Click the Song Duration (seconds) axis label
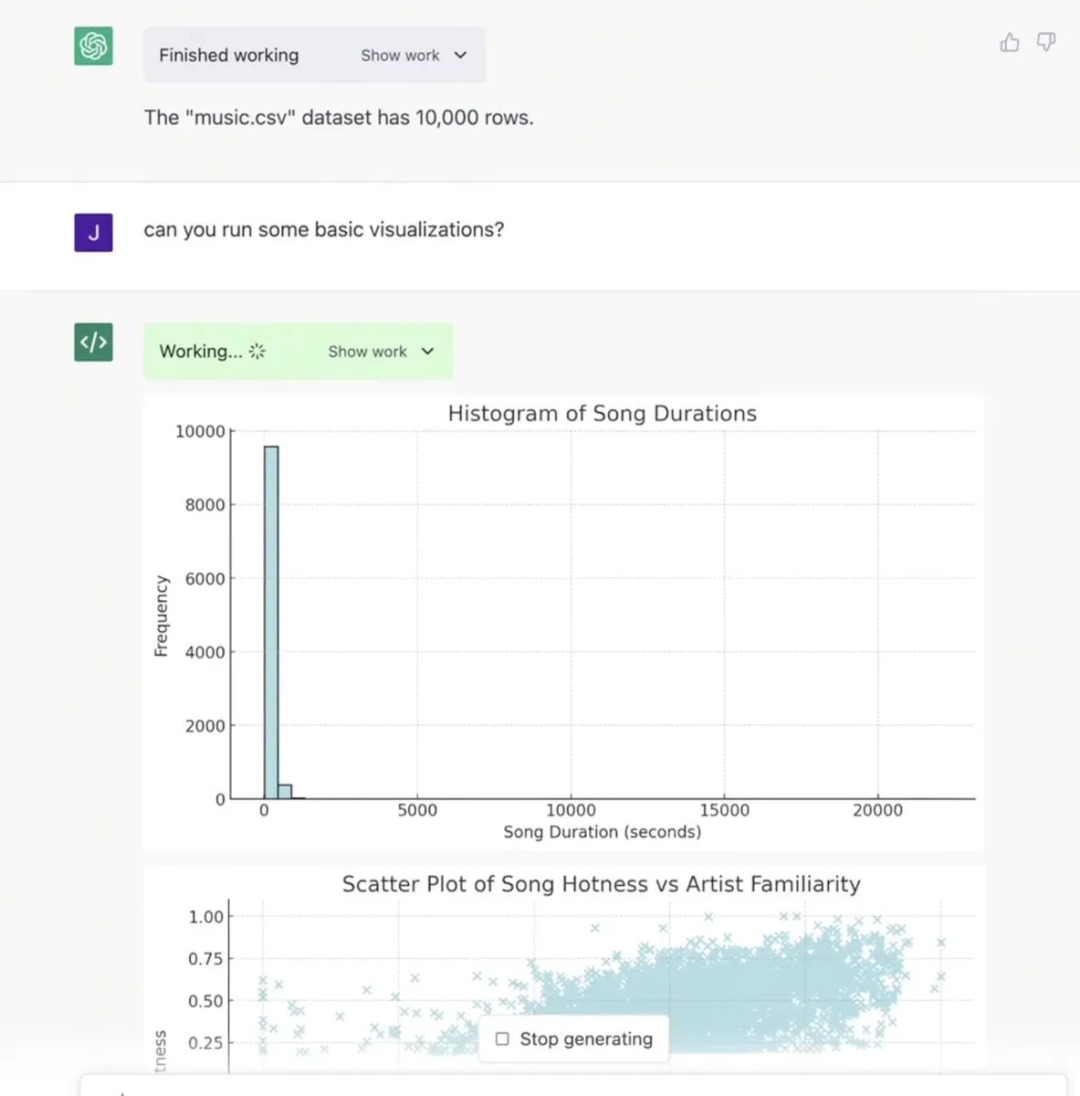The height and width of the screenshot is (1096, 1080). click(x=602, y=832)
